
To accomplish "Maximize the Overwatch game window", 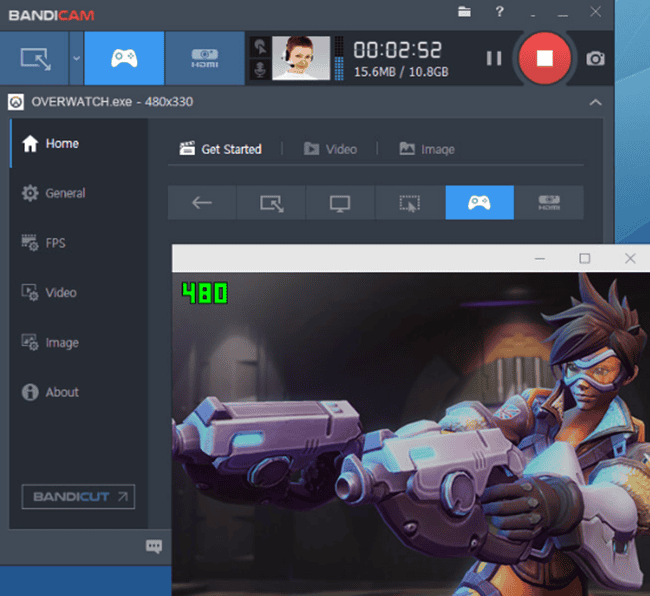I will 585,259.
